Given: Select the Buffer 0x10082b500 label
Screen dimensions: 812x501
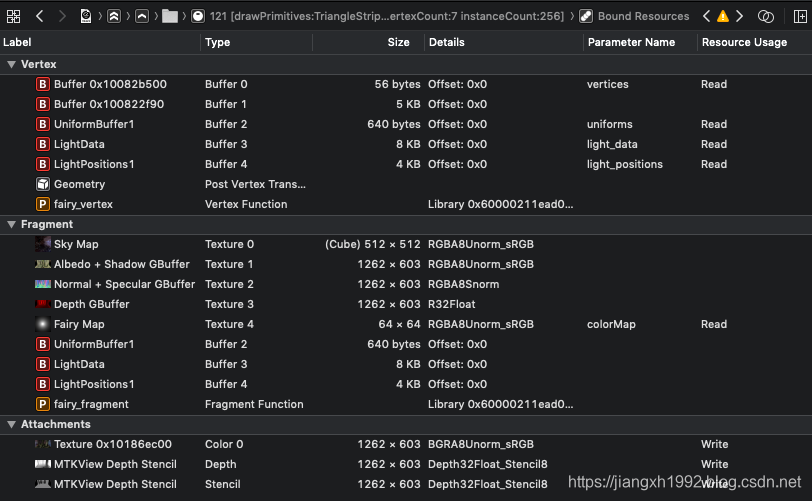Looking at the screenshot, I should click(x=110, y=84).
